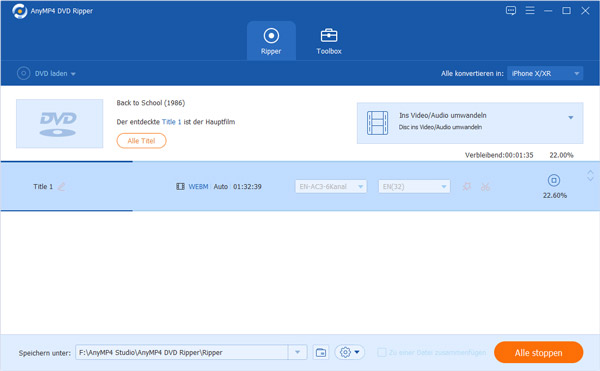Click the Title 1 link in description

pyautogui.click(x=171, y=122)
